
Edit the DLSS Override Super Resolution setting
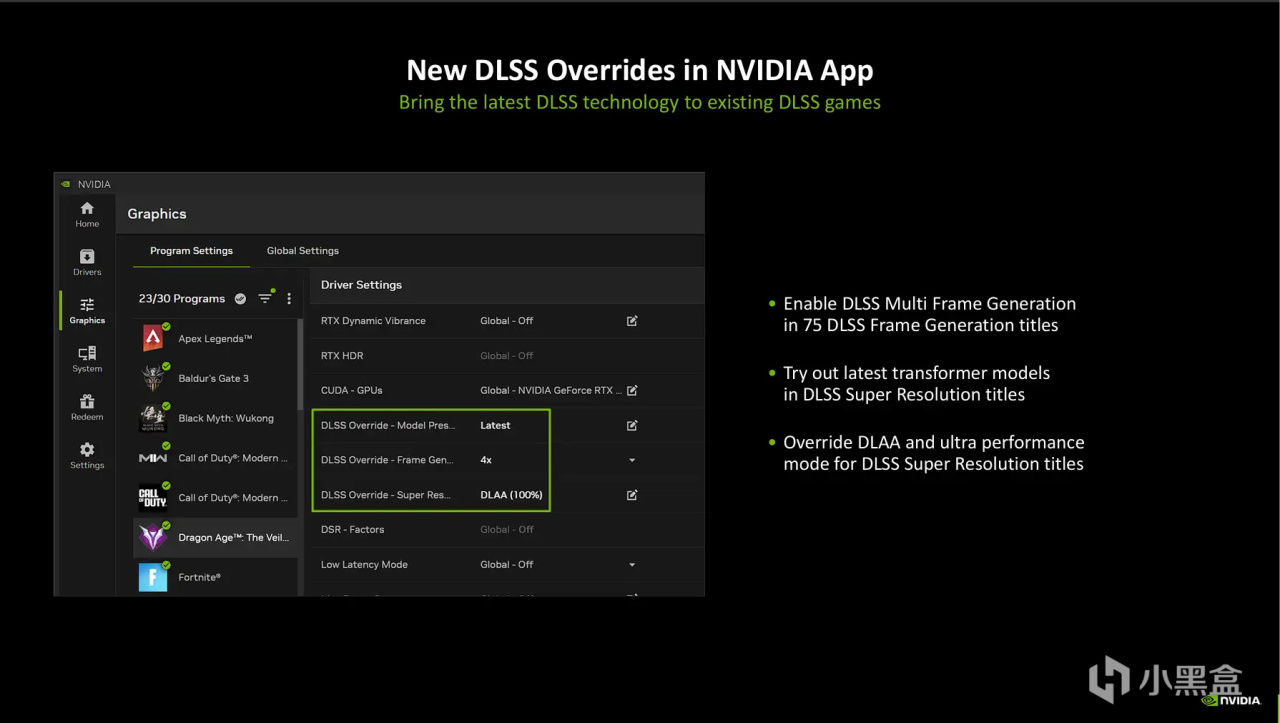pyautogui.click(x=632, y=495)
